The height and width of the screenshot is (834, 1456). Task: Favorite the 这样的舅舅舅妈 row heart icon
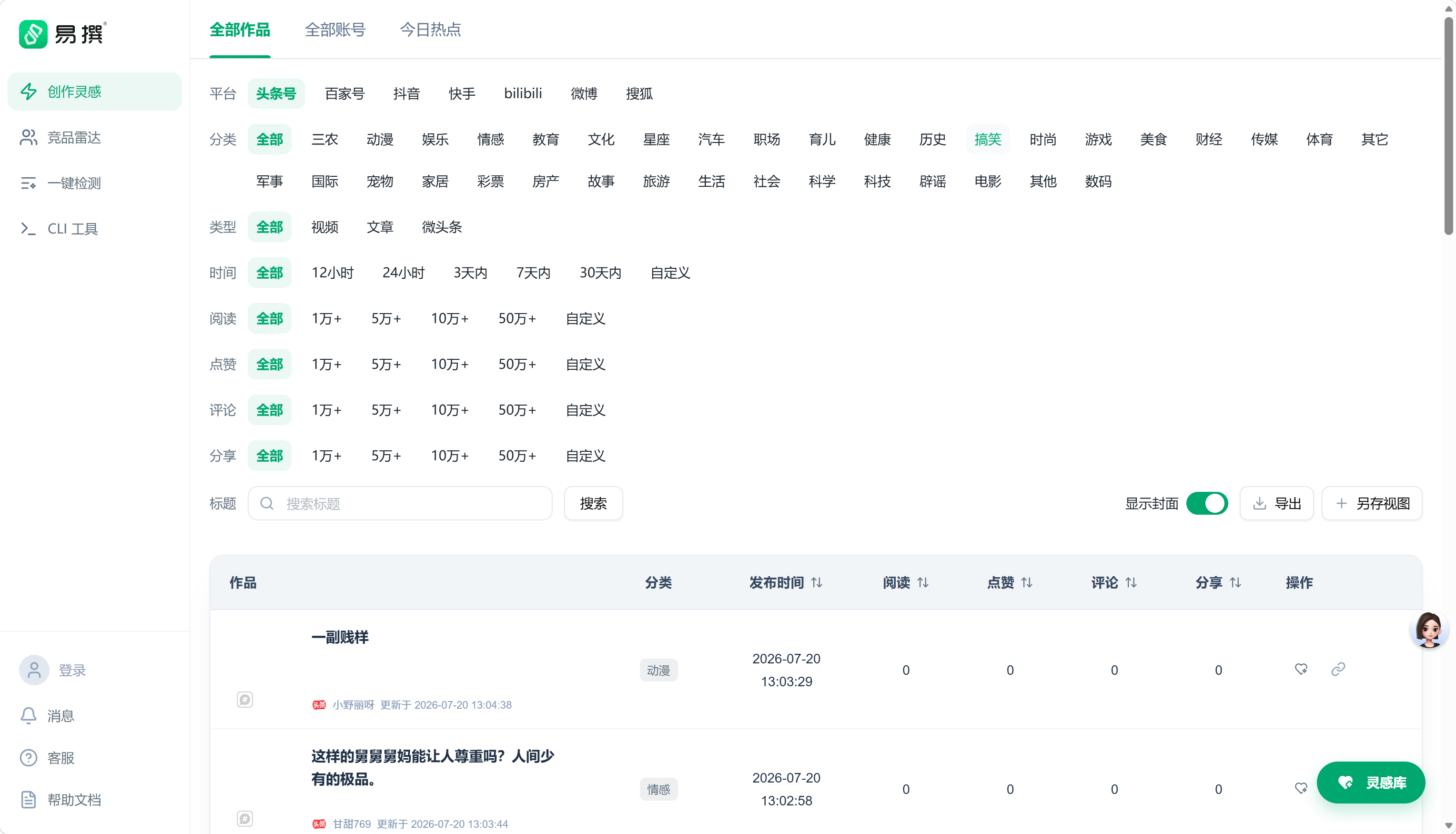[1301, 789]
